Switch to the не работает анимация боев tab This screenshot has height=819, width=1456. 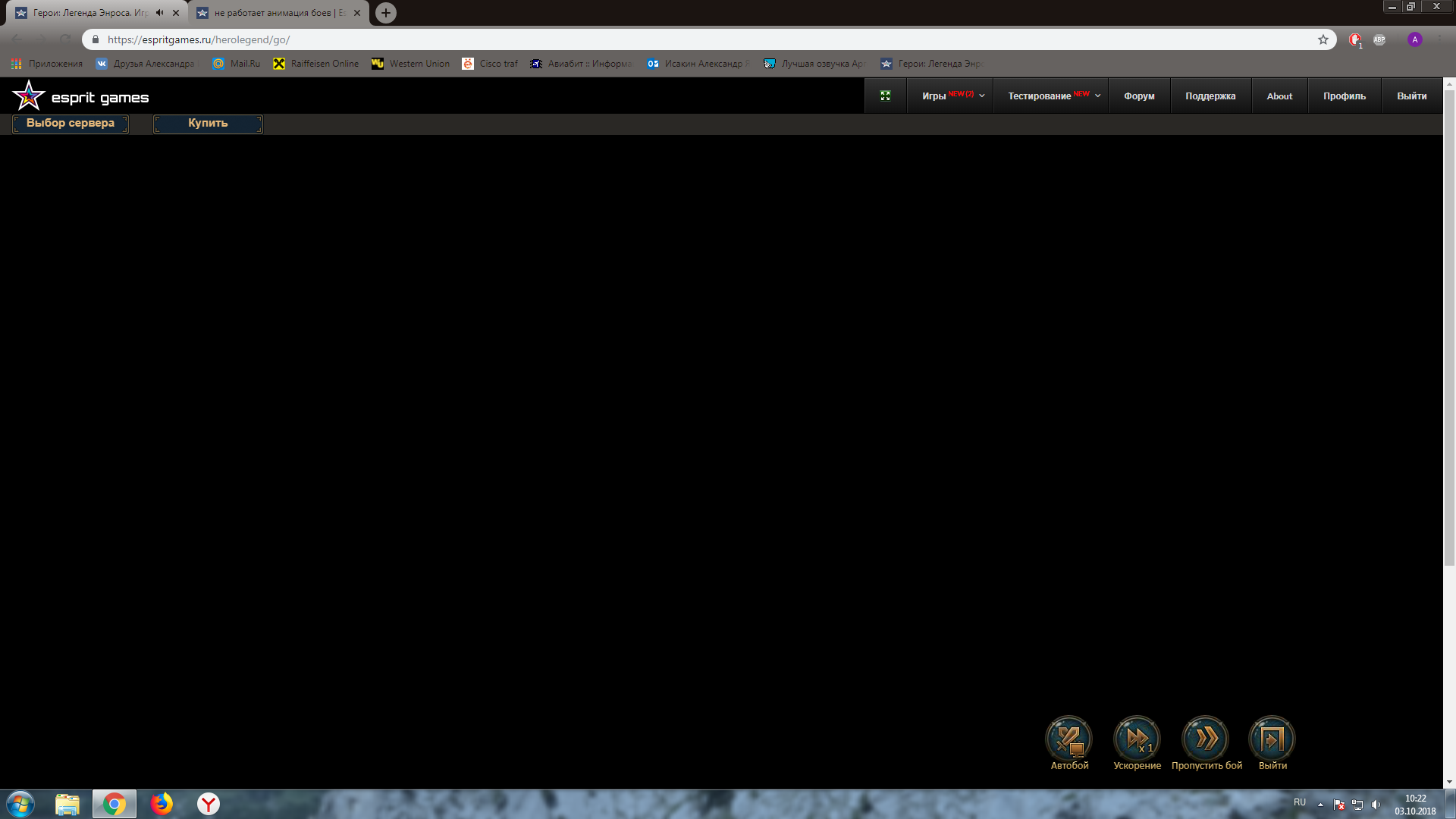tap(277, 13)
